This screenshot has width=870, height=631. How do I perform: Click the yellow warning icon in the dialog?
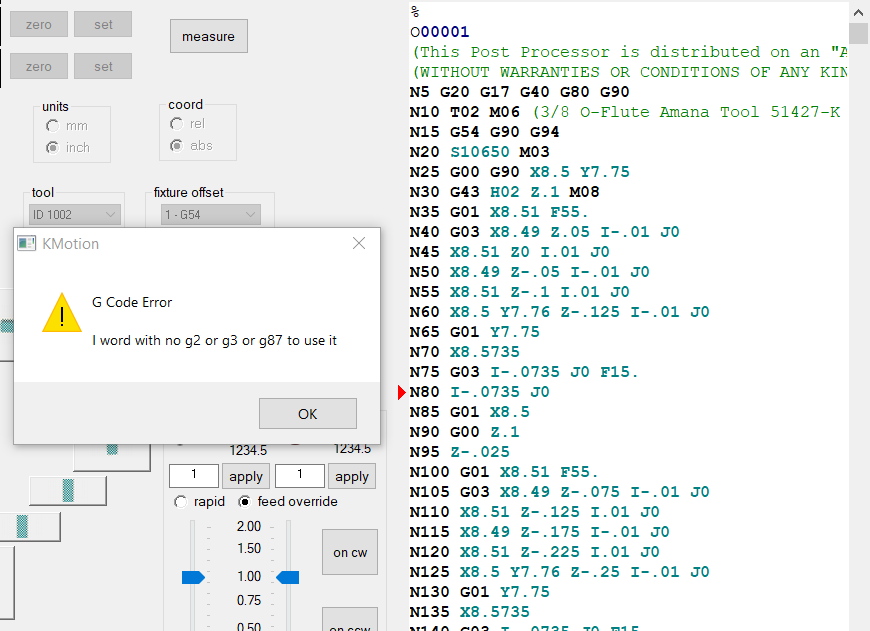pyautogui.click(x=62, y=313)
